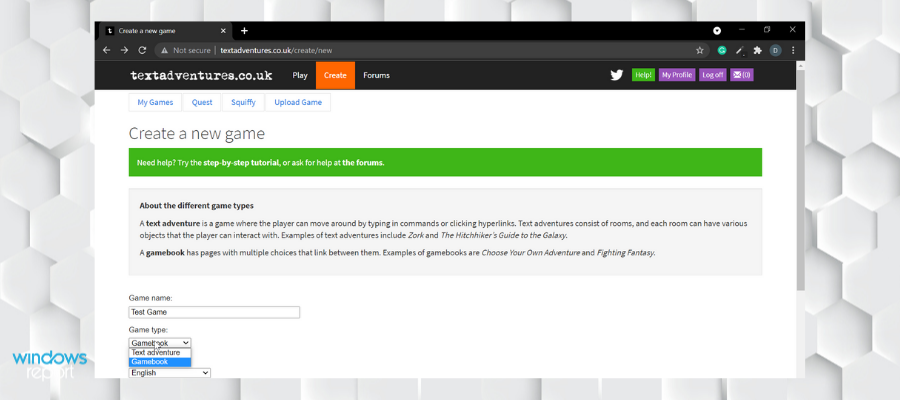Bookmark this page with the star icon
This screenshot has height=400, width=900.
pos(700,51)
